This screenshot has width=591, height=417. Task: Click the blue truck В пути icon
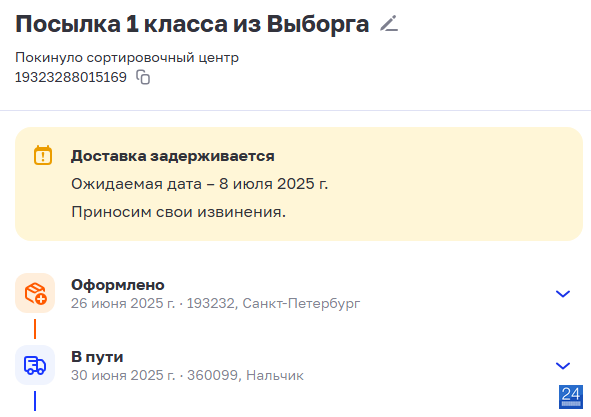click(x=35, y=365)
